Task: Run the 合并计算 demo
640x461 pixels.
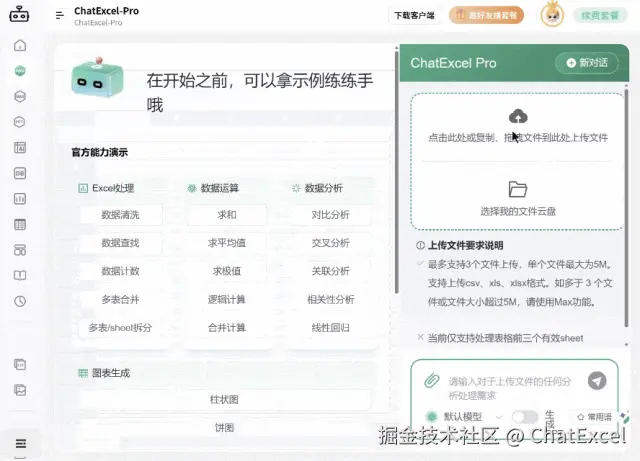Action: coord(227,327)
